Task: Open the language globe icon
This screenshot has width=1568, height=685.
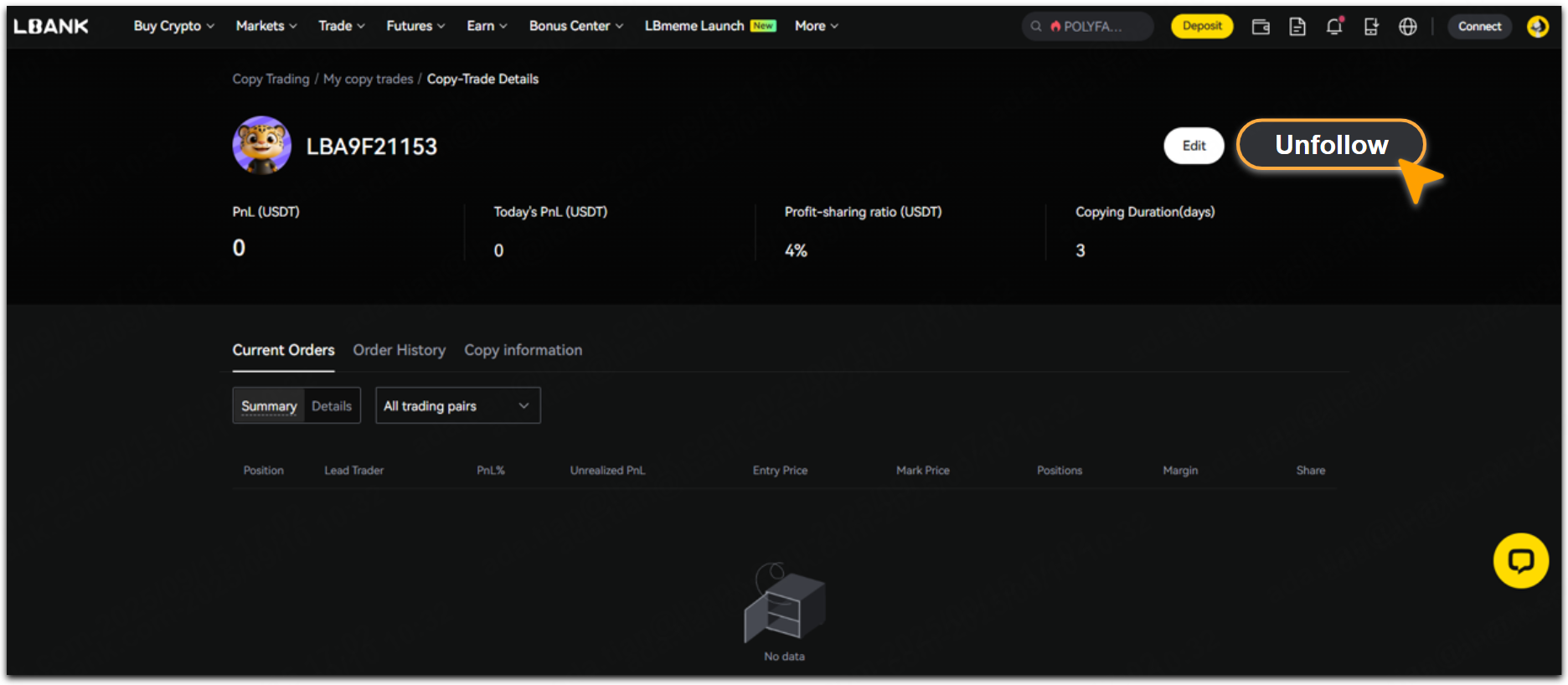Action: pos(1408,27)
